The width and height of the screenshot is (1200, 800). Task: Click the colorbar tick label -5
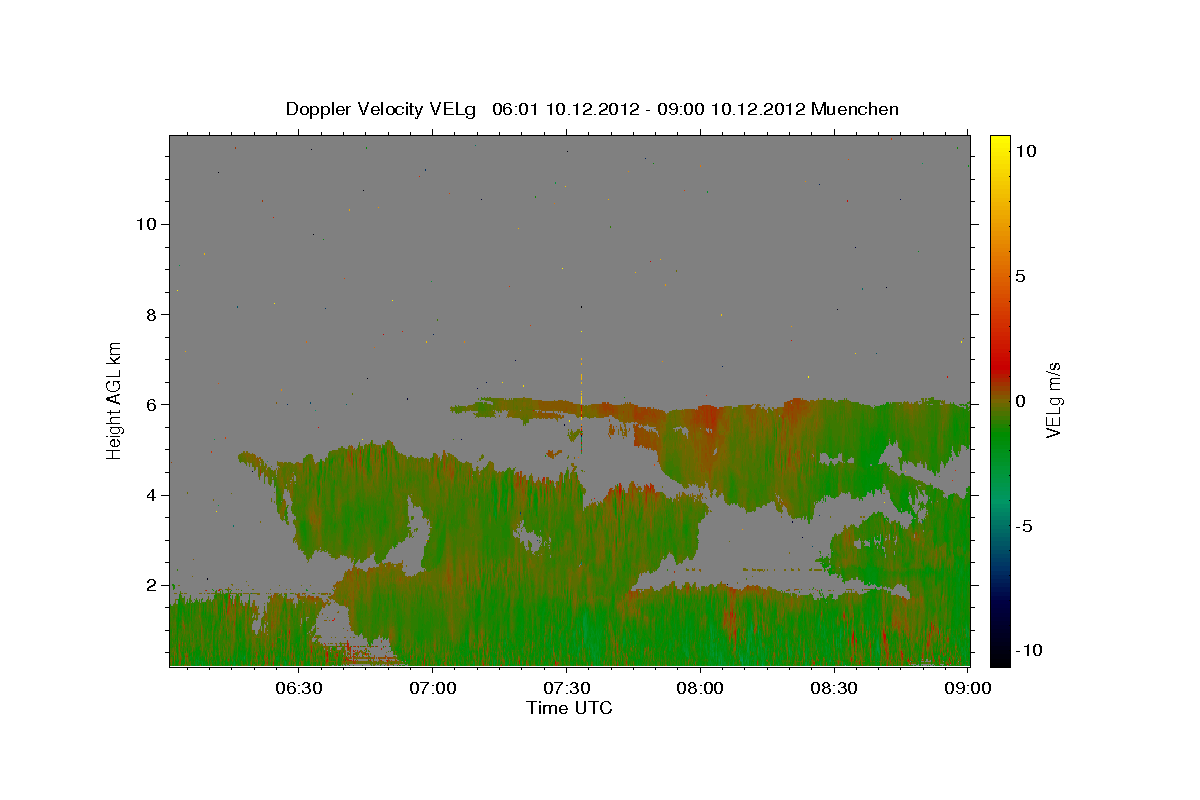[1025, 526]
